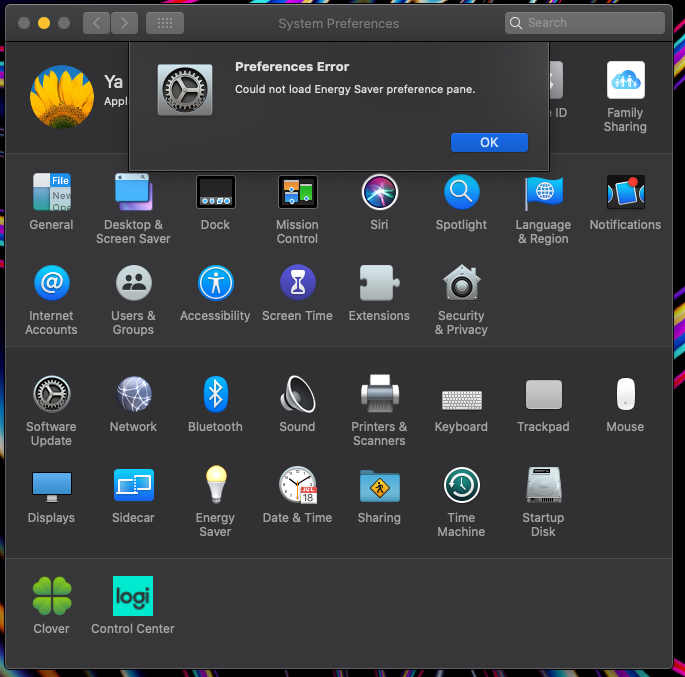Open the General preference pane
Image resolution: width=685 pixels, height=677 pixels.
coord(52,192)
